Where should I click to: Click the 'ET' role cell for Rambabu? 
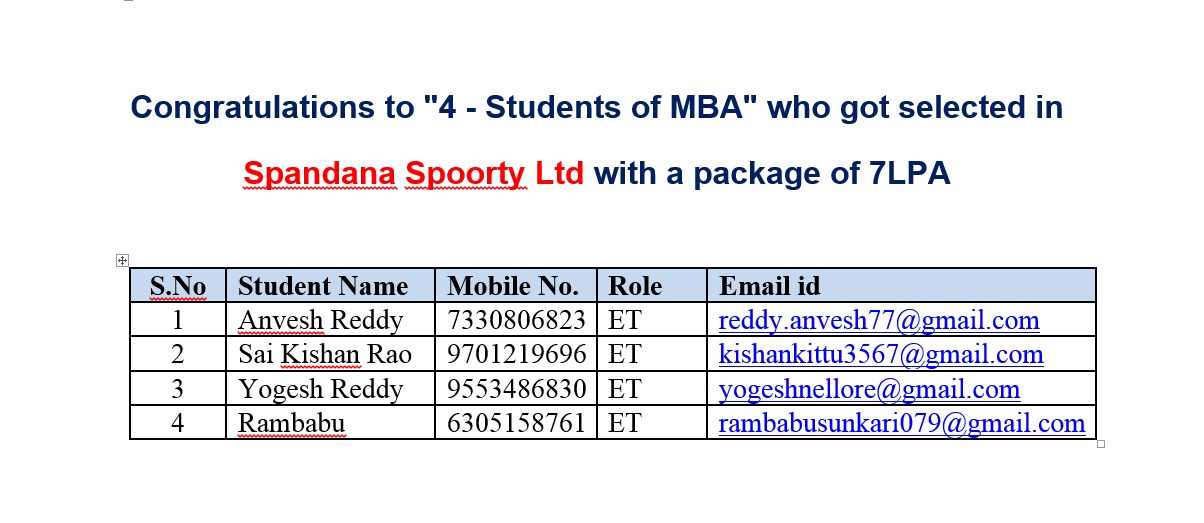pos(624,423)
